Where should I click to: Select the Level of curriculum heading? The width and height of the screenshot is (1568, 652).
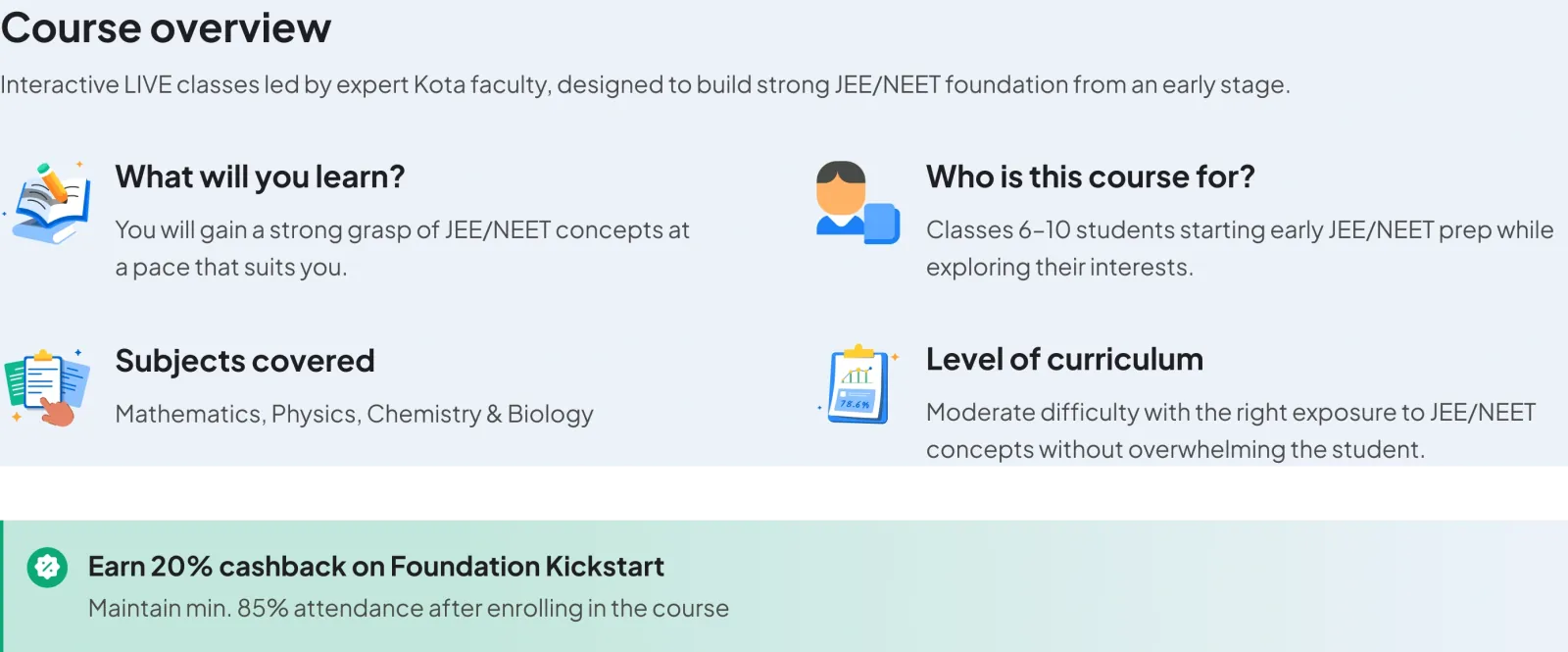[1064, 360]
